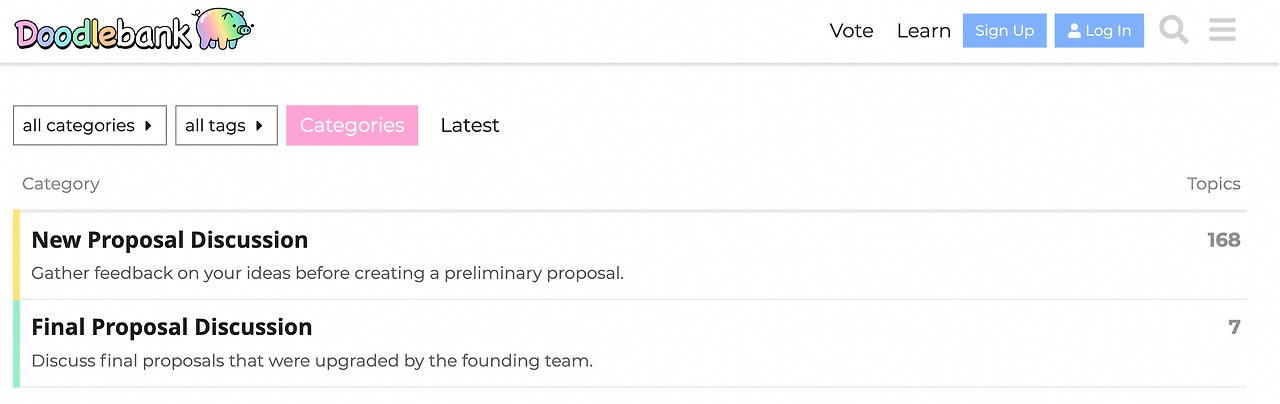Select the Categories tab
1280x404 pixels.
point(352,125)
